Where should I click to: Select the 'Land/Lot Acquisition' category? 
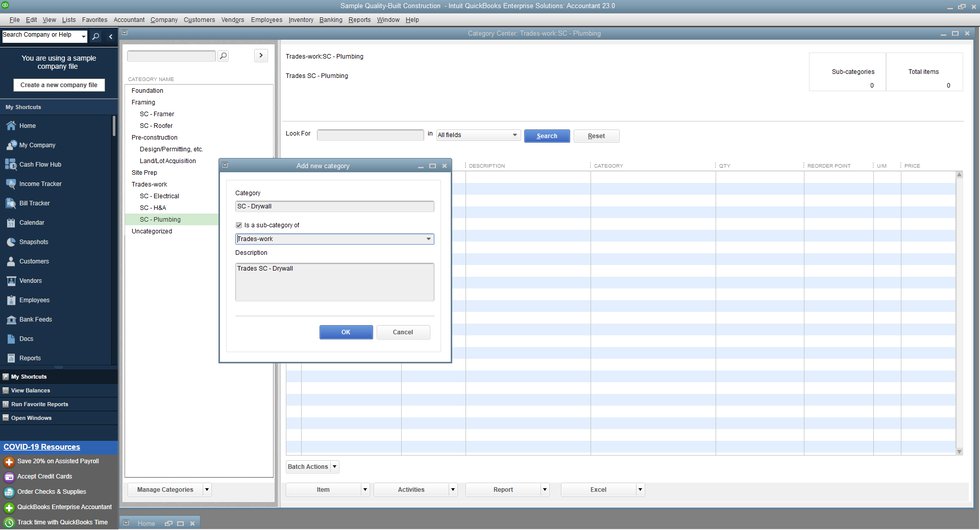[x=168, y=161]
